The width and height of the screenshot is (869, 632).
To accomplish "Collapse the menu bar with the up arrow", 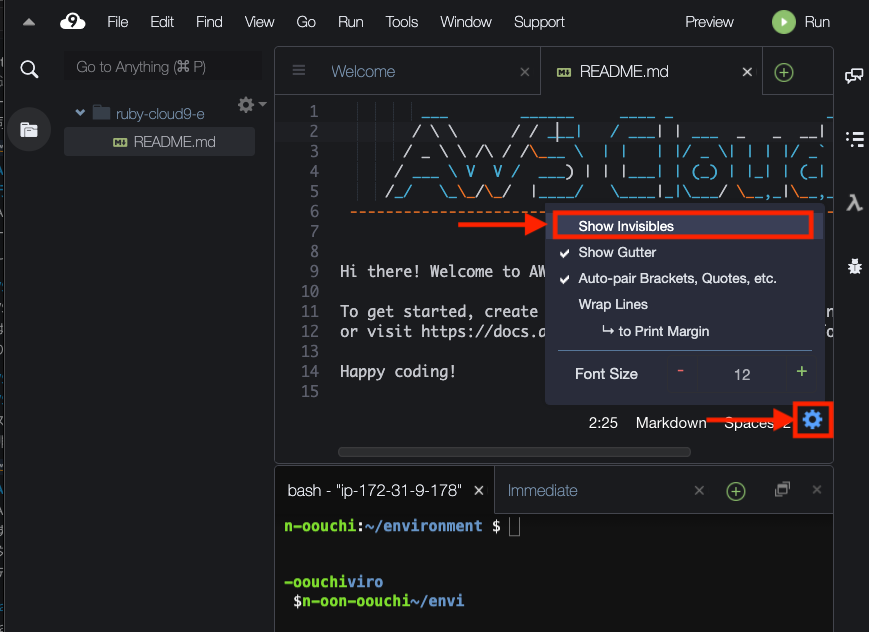I will 29,22.
